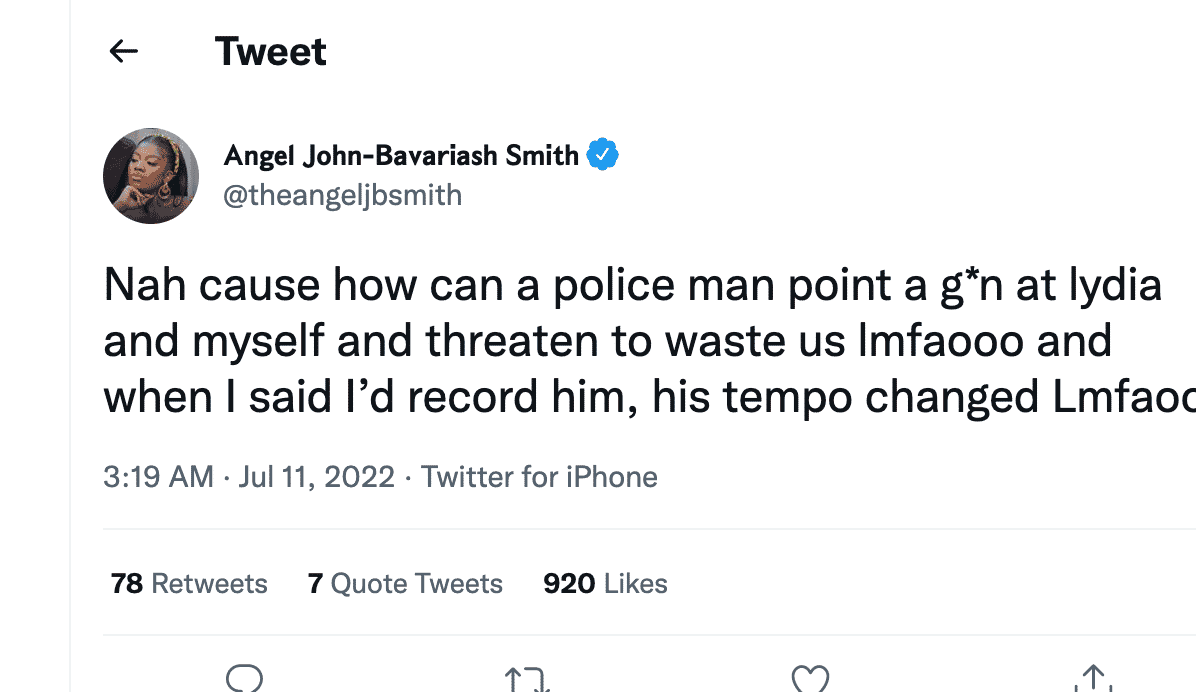Go back using the left arrow
The height and width of the screenshot is (692, 1196).
124,52
